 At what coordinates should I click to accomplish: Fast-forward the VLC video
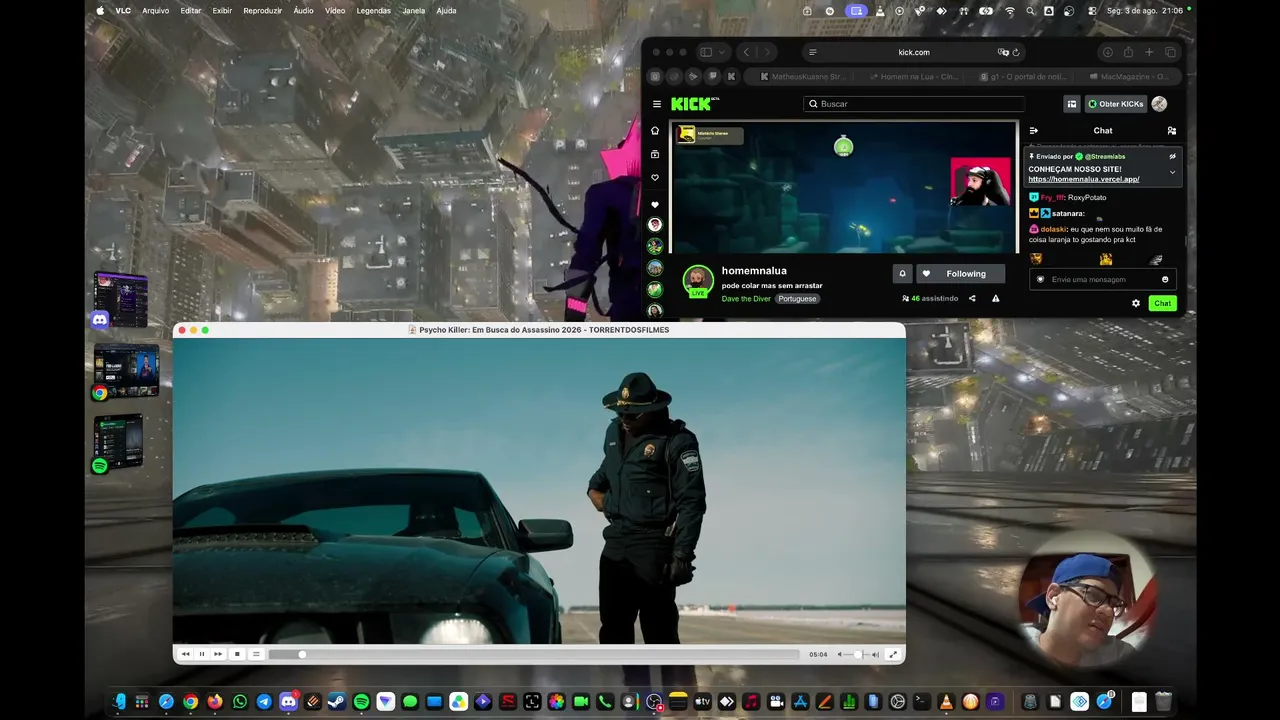[x=218, y=654]
